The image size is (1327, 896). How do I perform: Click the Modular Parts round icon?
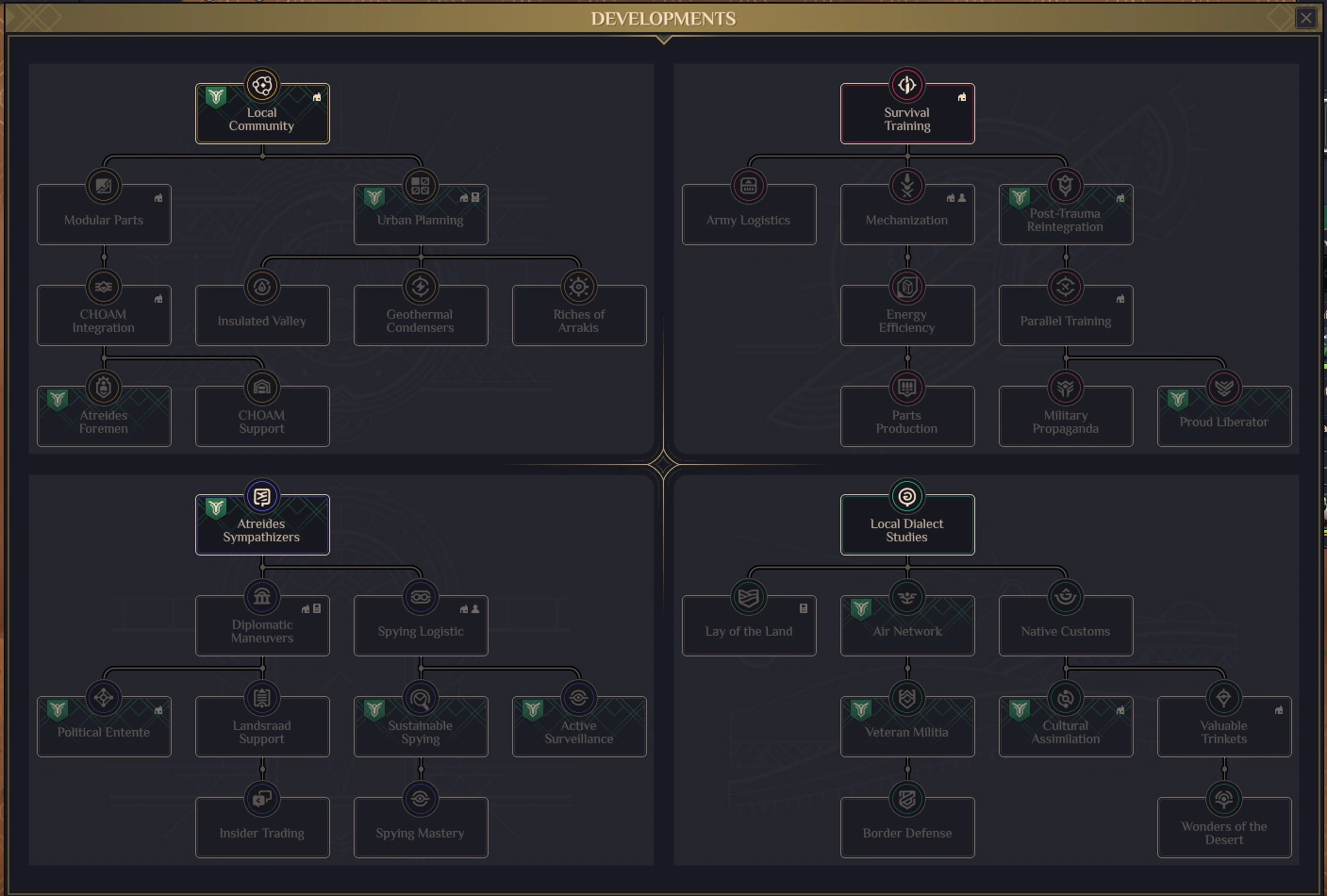(x=104, y=186)
